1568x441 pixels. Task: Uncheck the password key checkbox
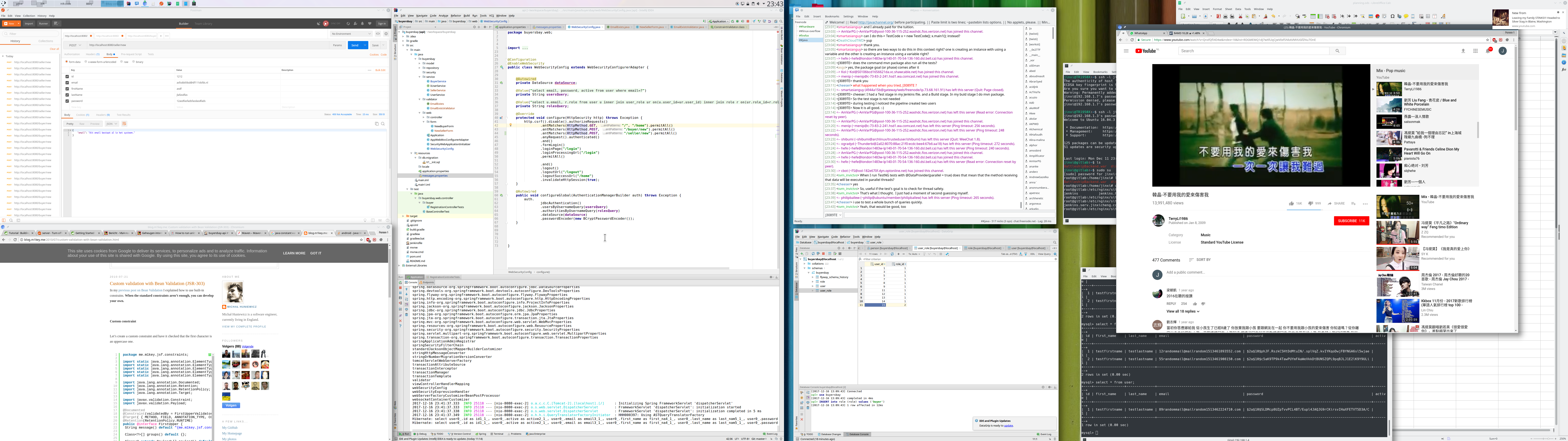(x=67, y=101)
